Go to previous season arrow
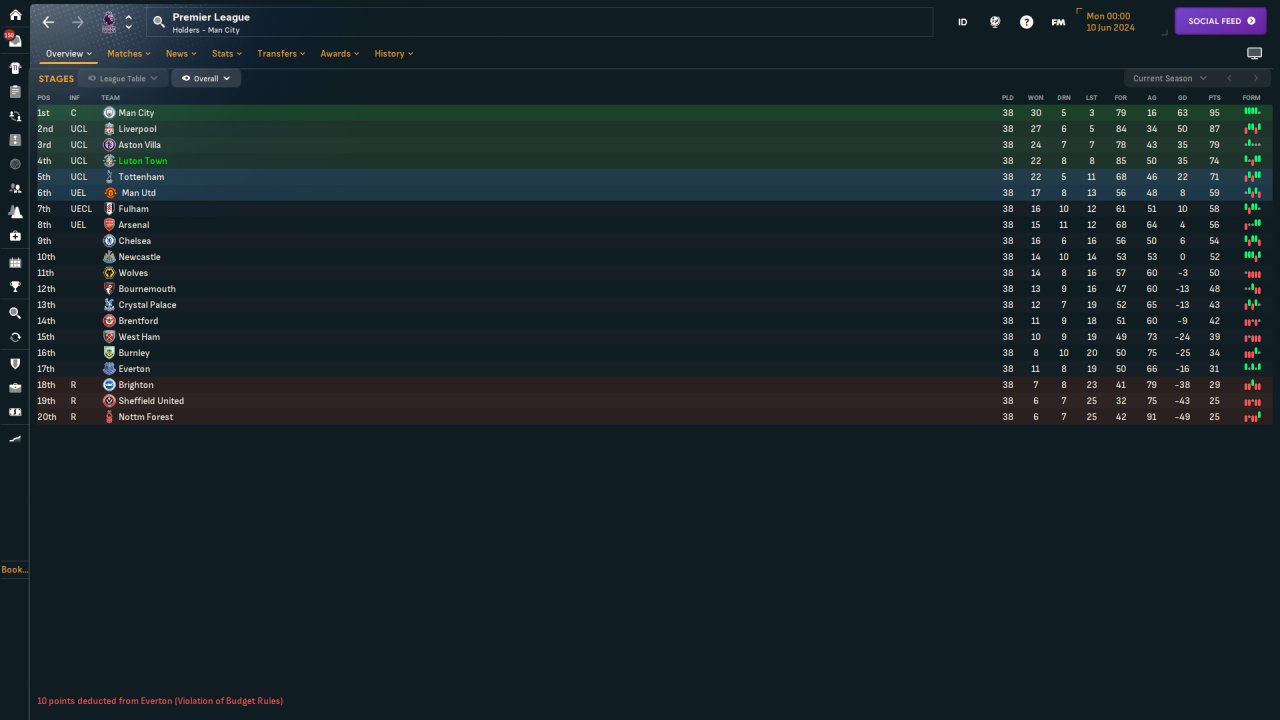 [x=1229, y=78]
